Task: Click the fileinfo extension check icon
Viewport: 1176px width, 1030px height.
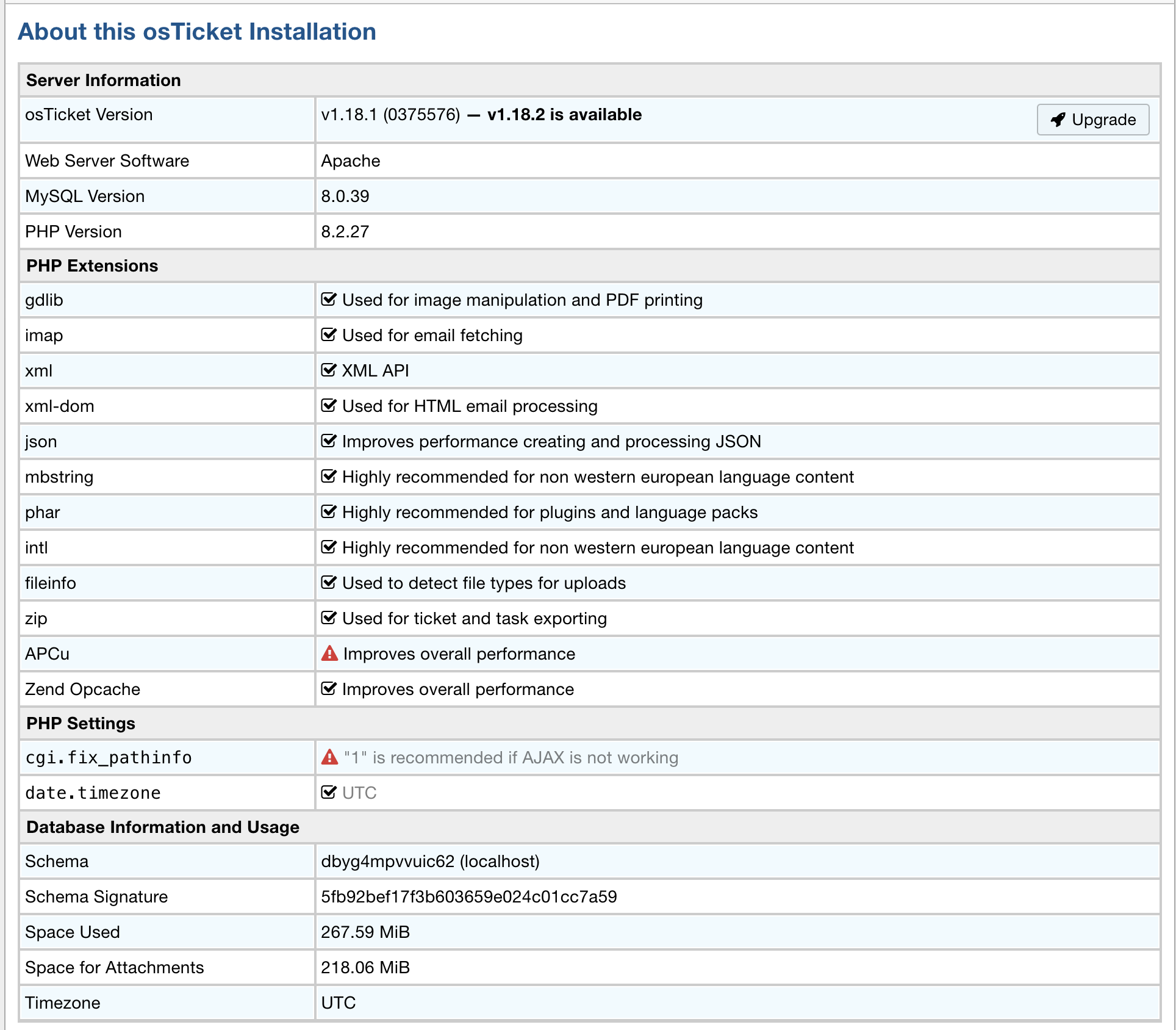Action: 329,583
